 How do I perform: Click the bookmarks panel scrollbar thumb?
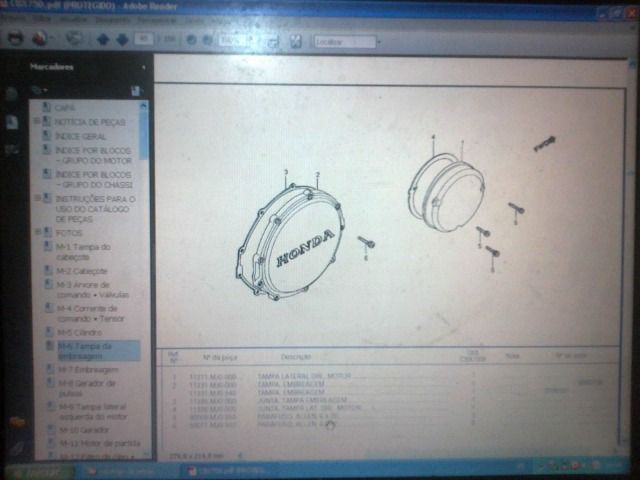[x=143, y=135]
